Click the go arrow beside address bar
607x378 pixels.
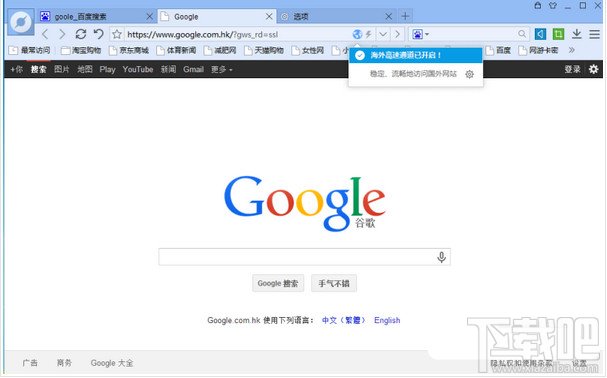point(398,34)
